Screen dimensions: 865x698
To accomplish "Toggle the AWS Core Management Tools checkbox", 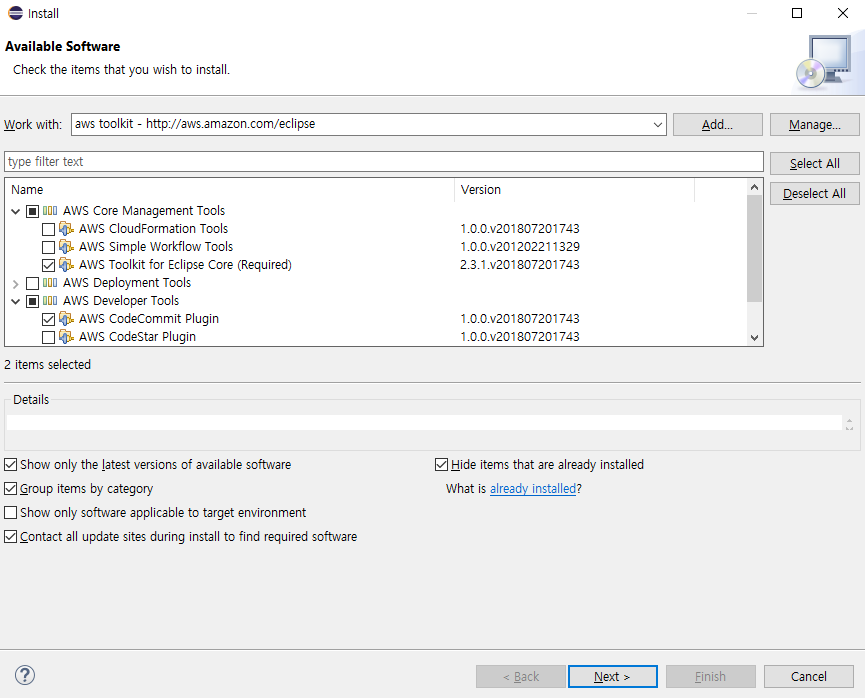I will (x=33, y=211).
